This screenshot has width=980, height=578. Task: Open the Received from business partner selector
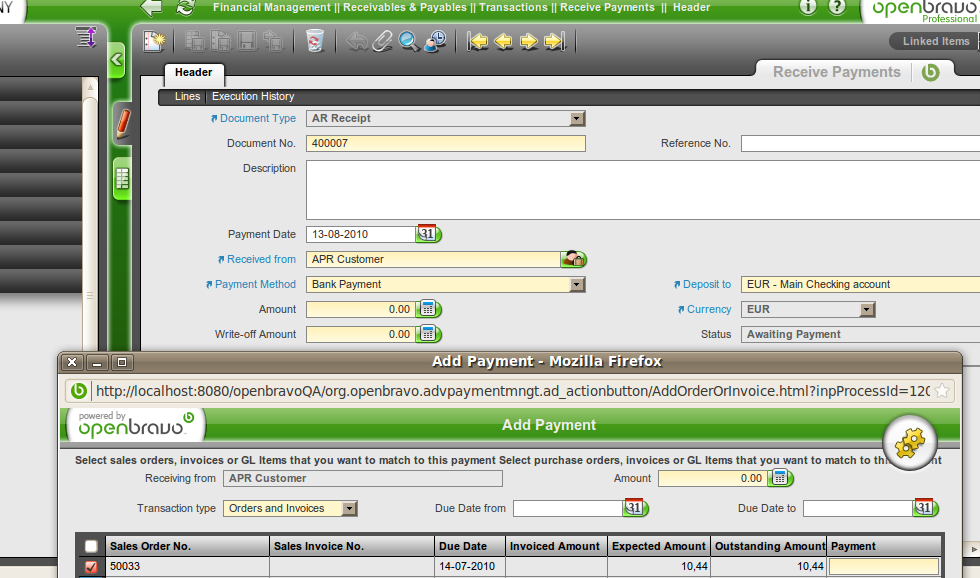point(574,259)
